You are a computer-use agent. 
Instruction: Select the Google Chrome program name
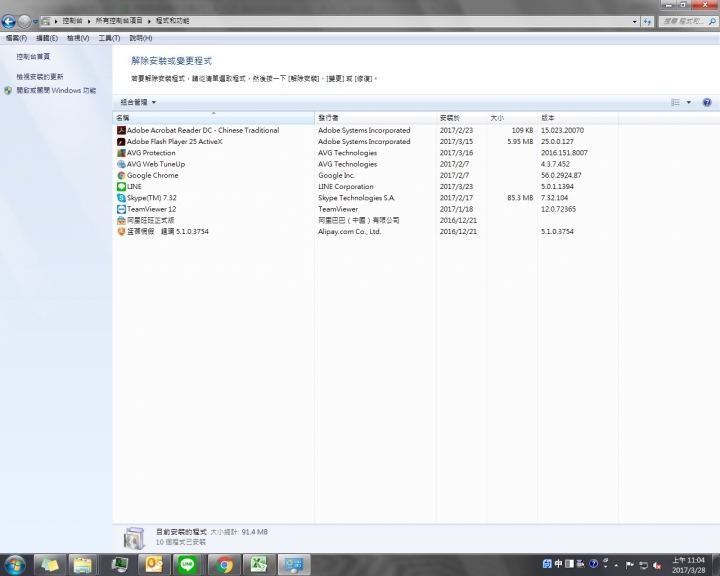(x=152, y=175)
